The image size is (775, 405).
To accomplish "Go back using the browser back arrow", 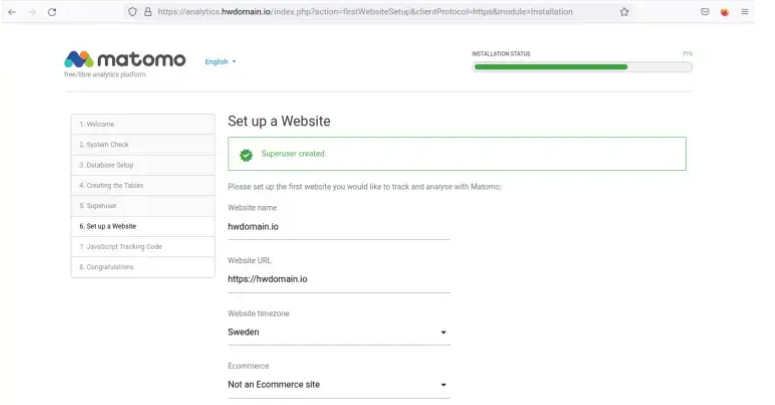I will pos(12,12).
